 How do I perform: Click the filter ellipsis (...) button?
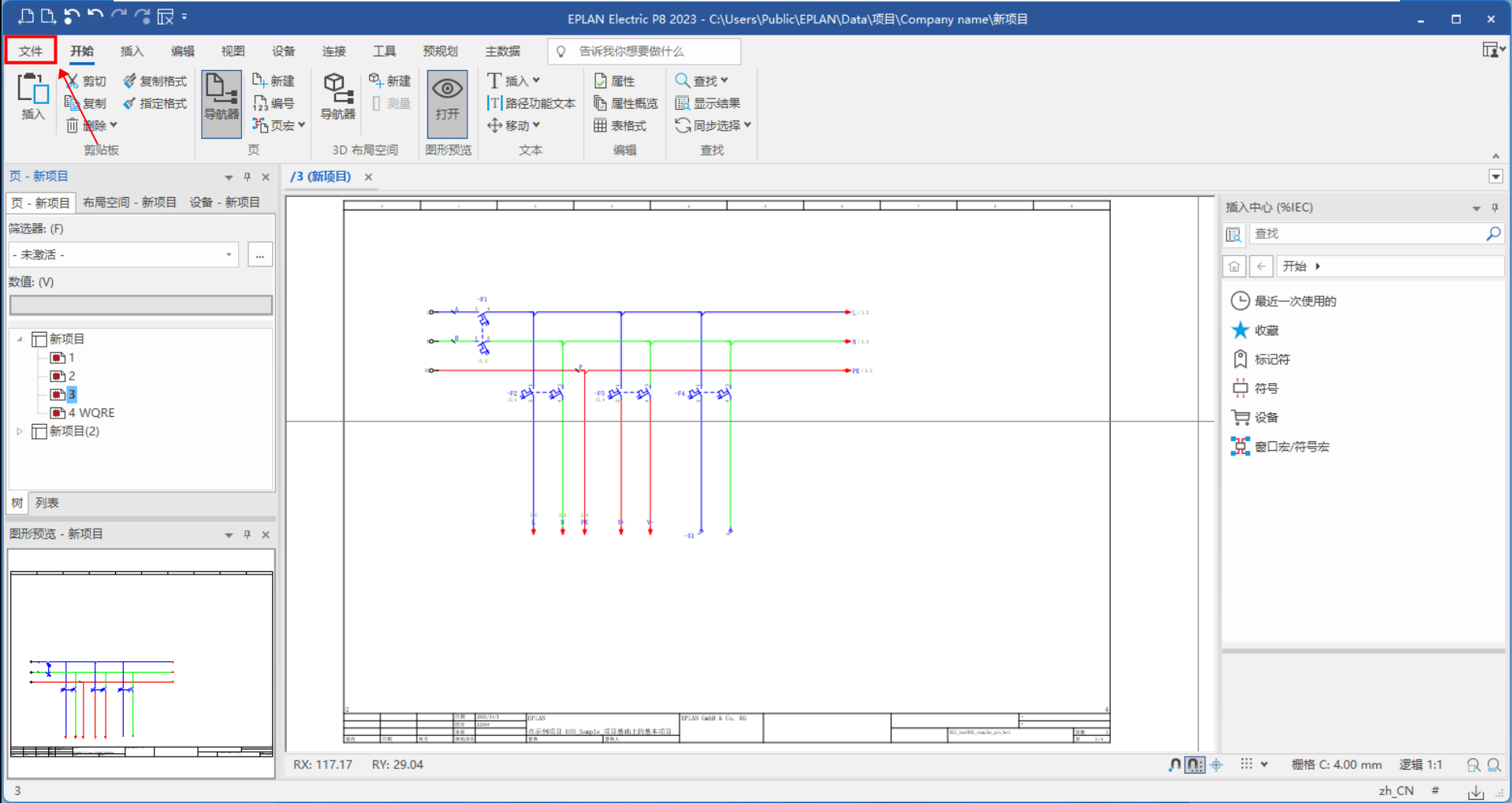(260, 255)
